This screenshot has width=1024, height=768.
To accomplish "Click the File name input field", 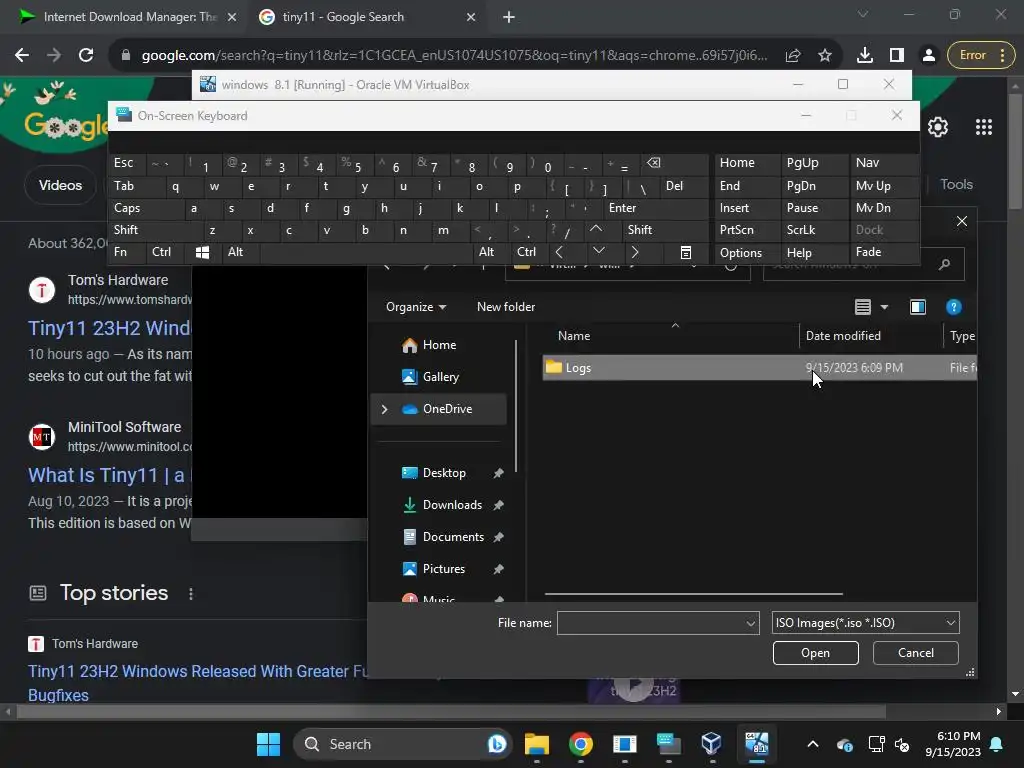I will pos(650,624).
